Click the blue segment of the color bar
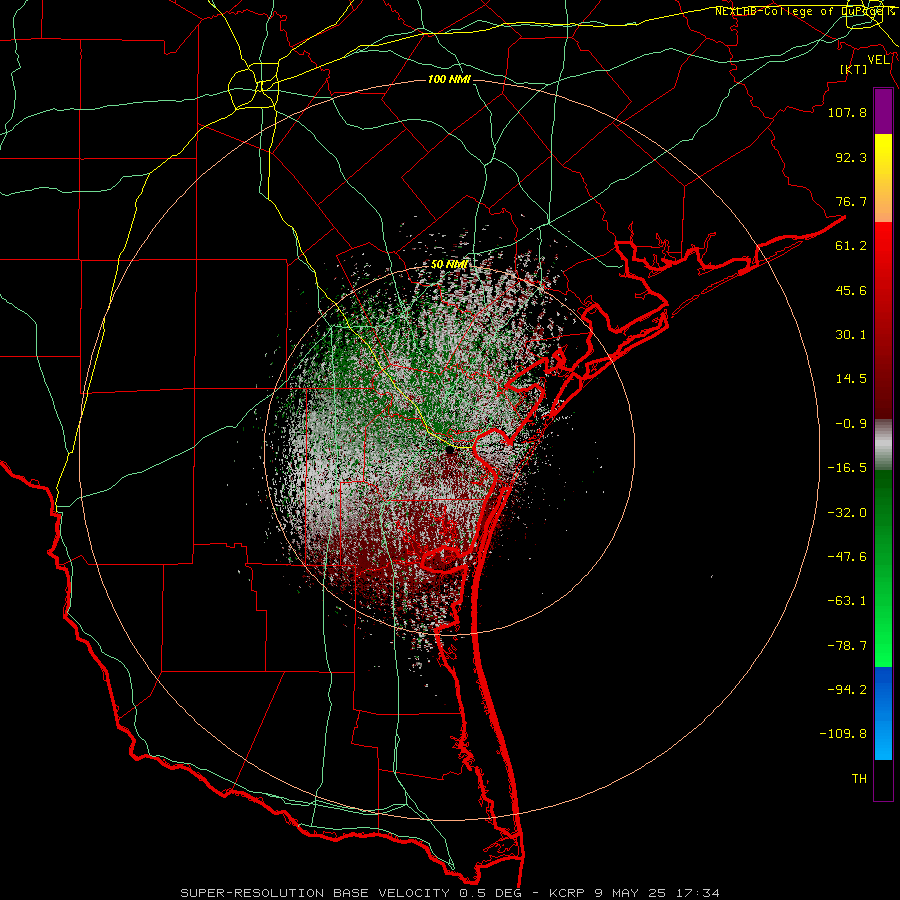 click(x=883, y=713)
